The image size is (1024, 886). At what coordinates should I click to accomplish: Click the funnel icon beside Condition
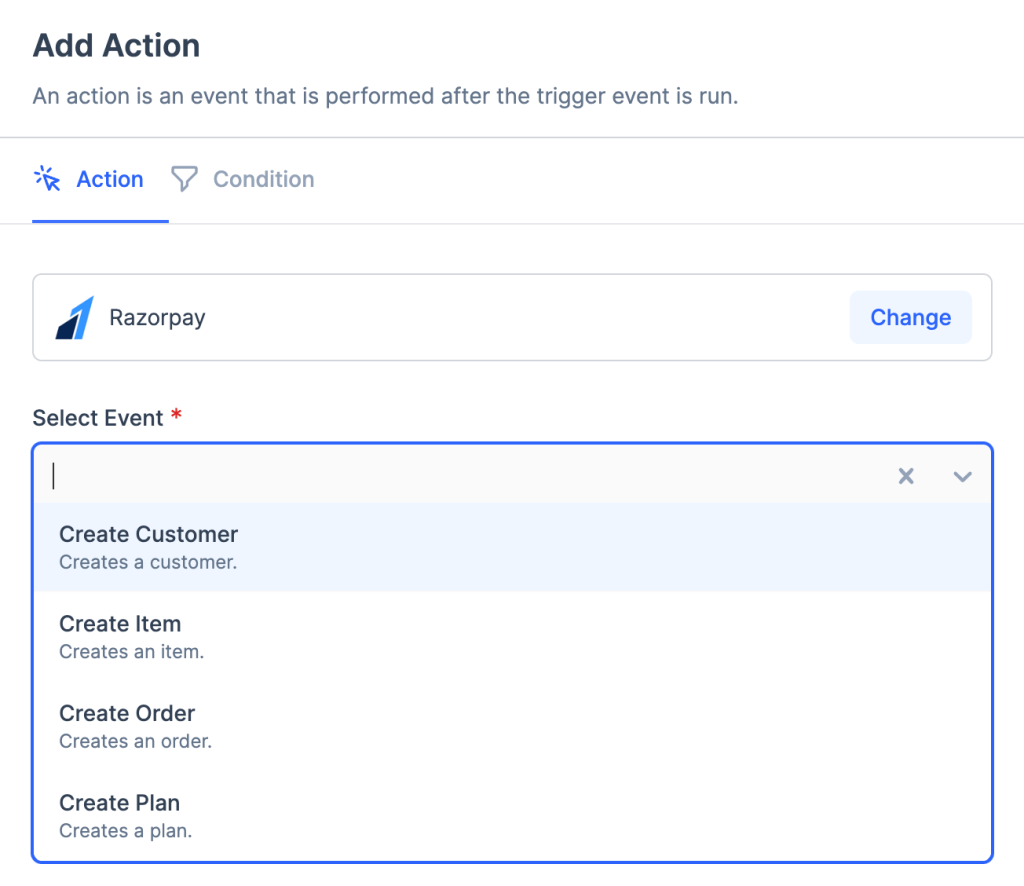click(x=184, y=179)
